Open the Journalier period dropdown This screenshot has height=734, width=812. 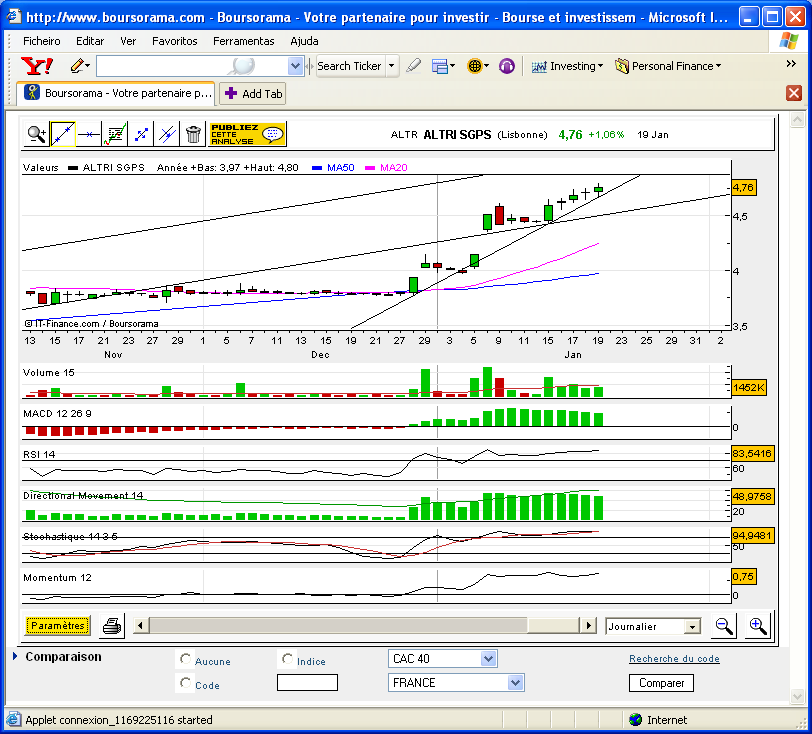tap(653, 627)
